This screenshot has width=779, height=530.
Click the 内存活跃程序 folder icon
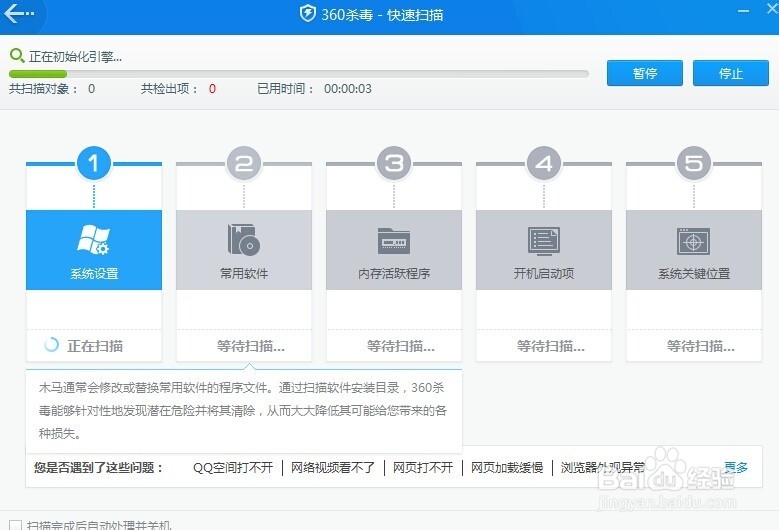394,240
